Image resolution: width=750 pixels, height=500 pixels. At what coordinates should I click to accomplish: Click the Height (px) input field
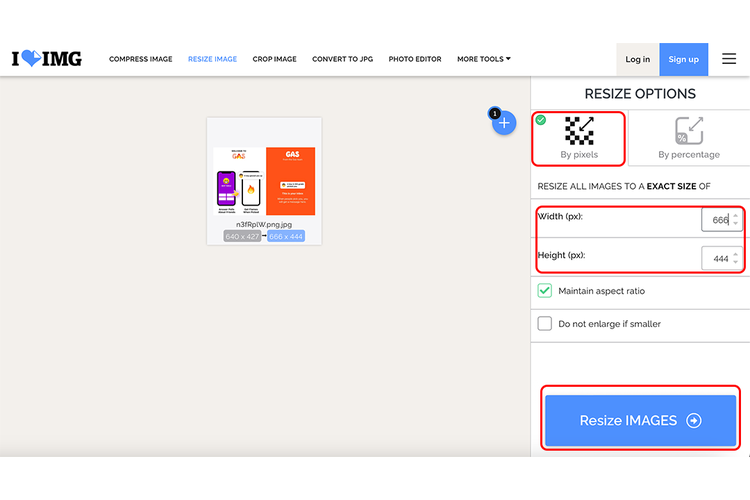(x=716, y=259)
